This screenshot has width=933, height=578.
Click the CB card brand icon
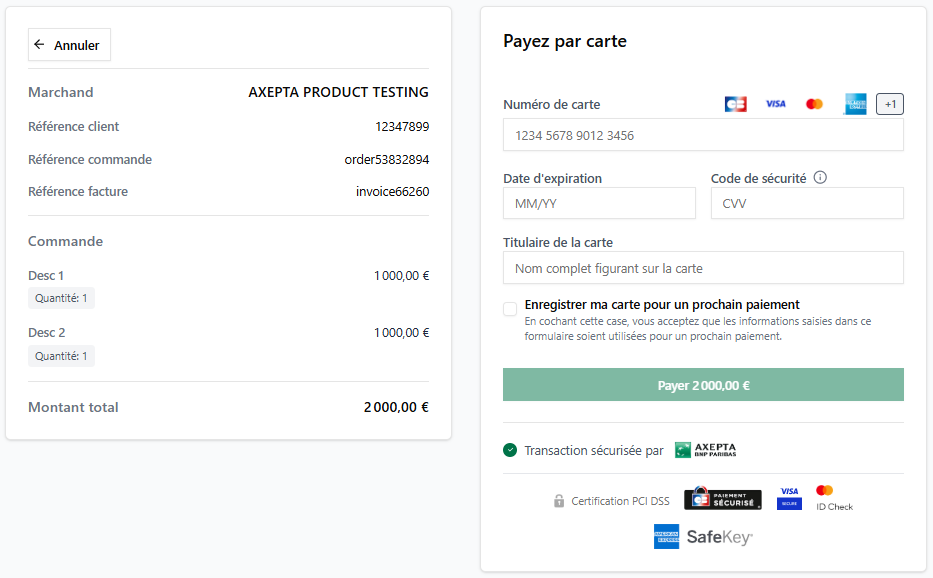point(735,104)
